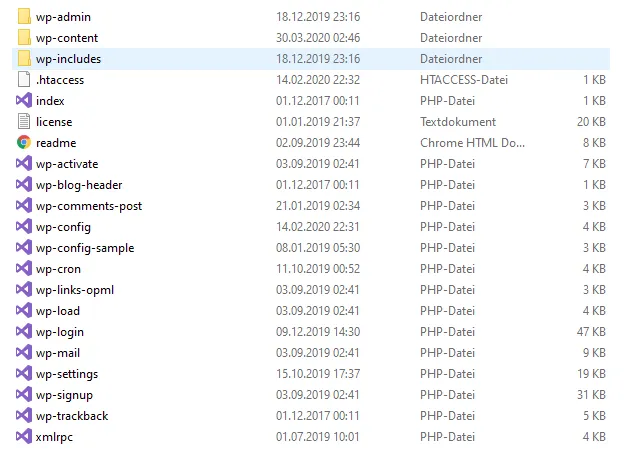The width and height of the screenshot is (625, 457).
Task: Click the wp-cron file icon
Action: [24, 269]
